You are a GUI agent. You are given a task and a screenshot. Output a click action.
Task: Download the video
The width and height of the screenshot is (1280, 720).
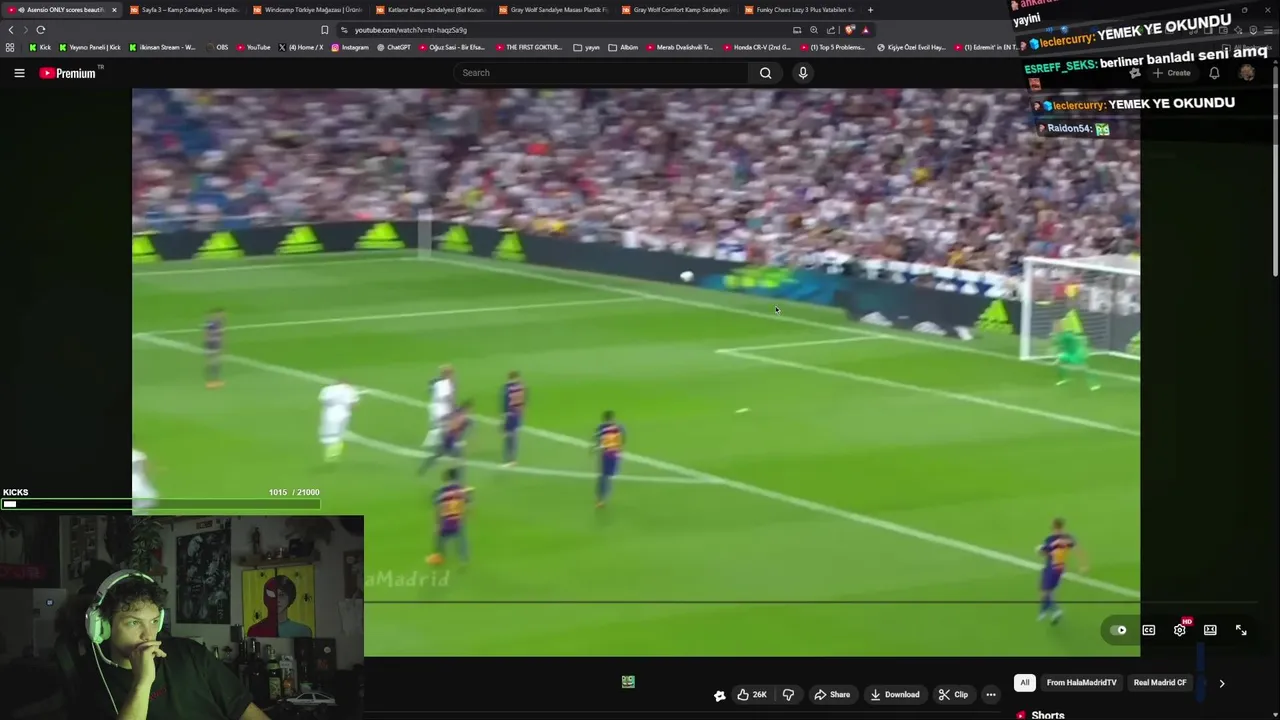[895, 695]
